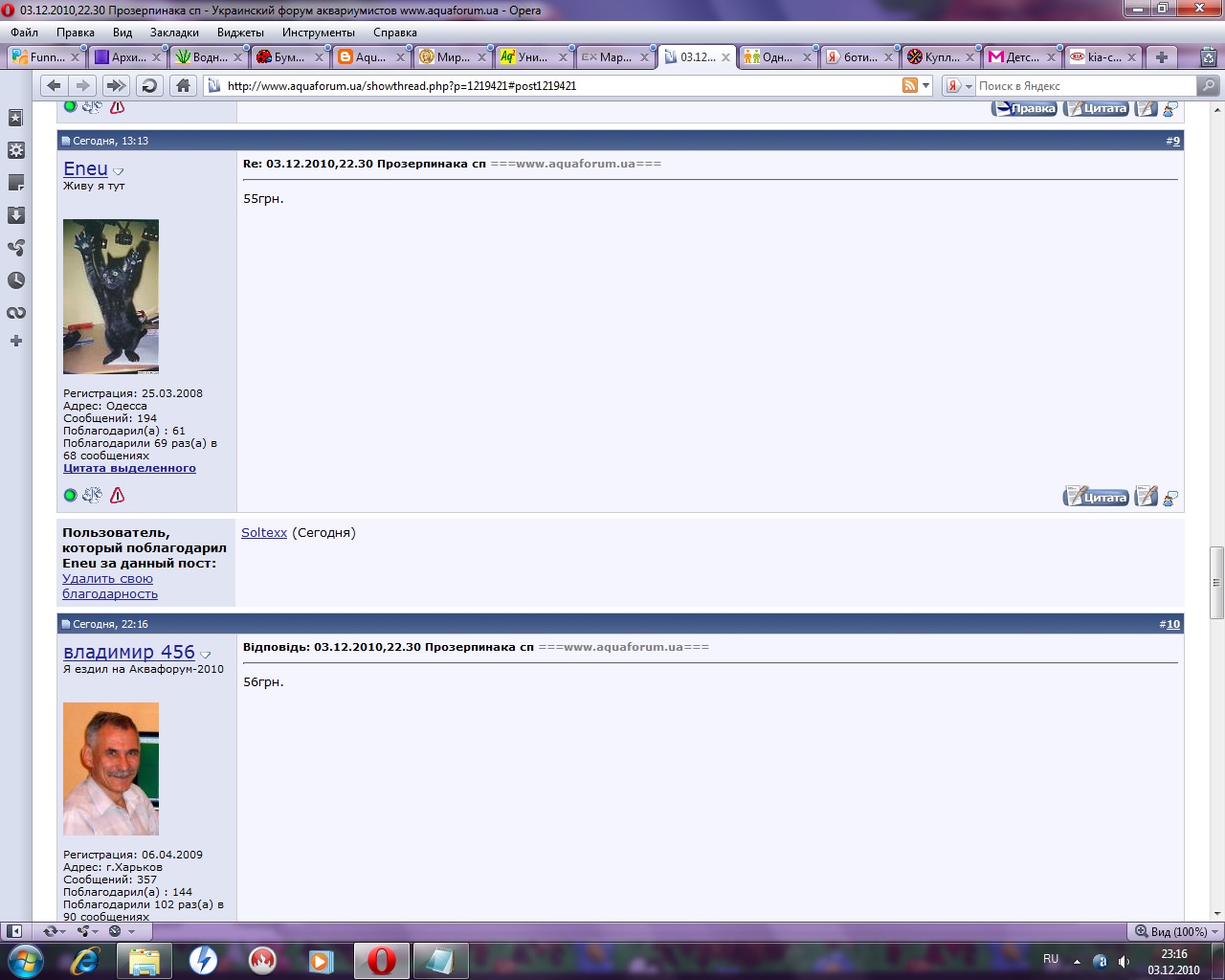The image size is (1225, 980).
Task: Click the RSS feed icon in address bar
Action: [x=909, y=86]
